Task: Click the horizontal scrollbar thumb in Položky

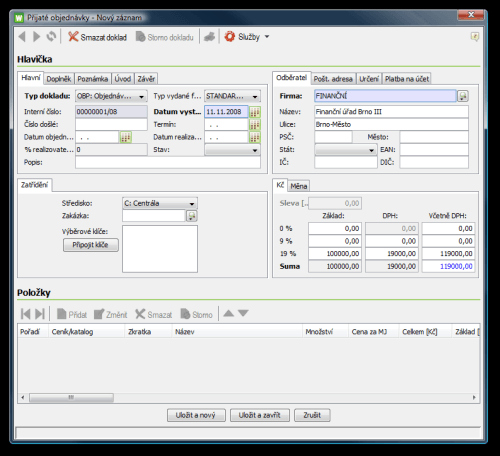Action: pos(71,398)
